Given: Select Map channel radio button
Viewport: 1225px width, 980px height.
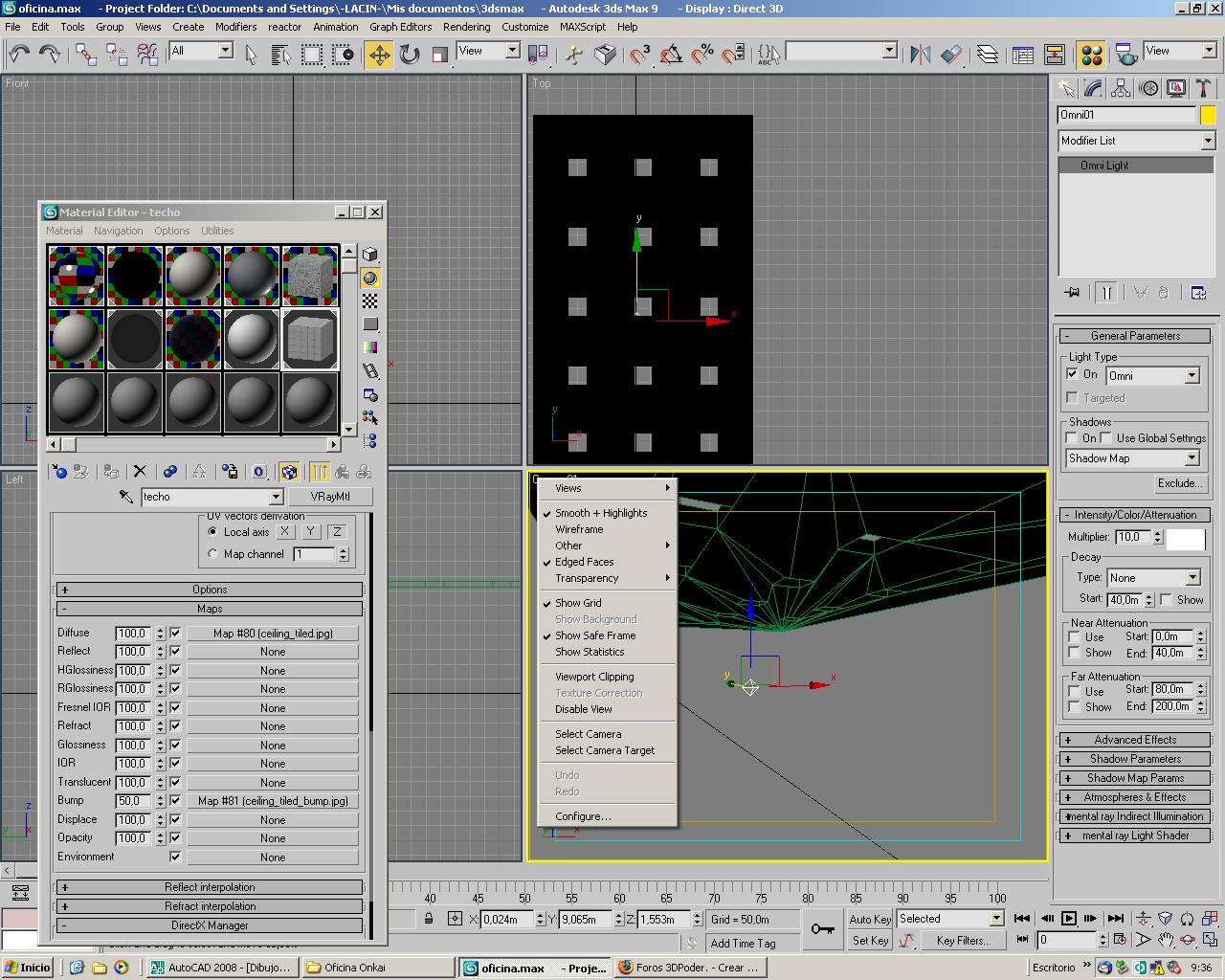Looking at the screenshot, I should [x=212, y=554].
